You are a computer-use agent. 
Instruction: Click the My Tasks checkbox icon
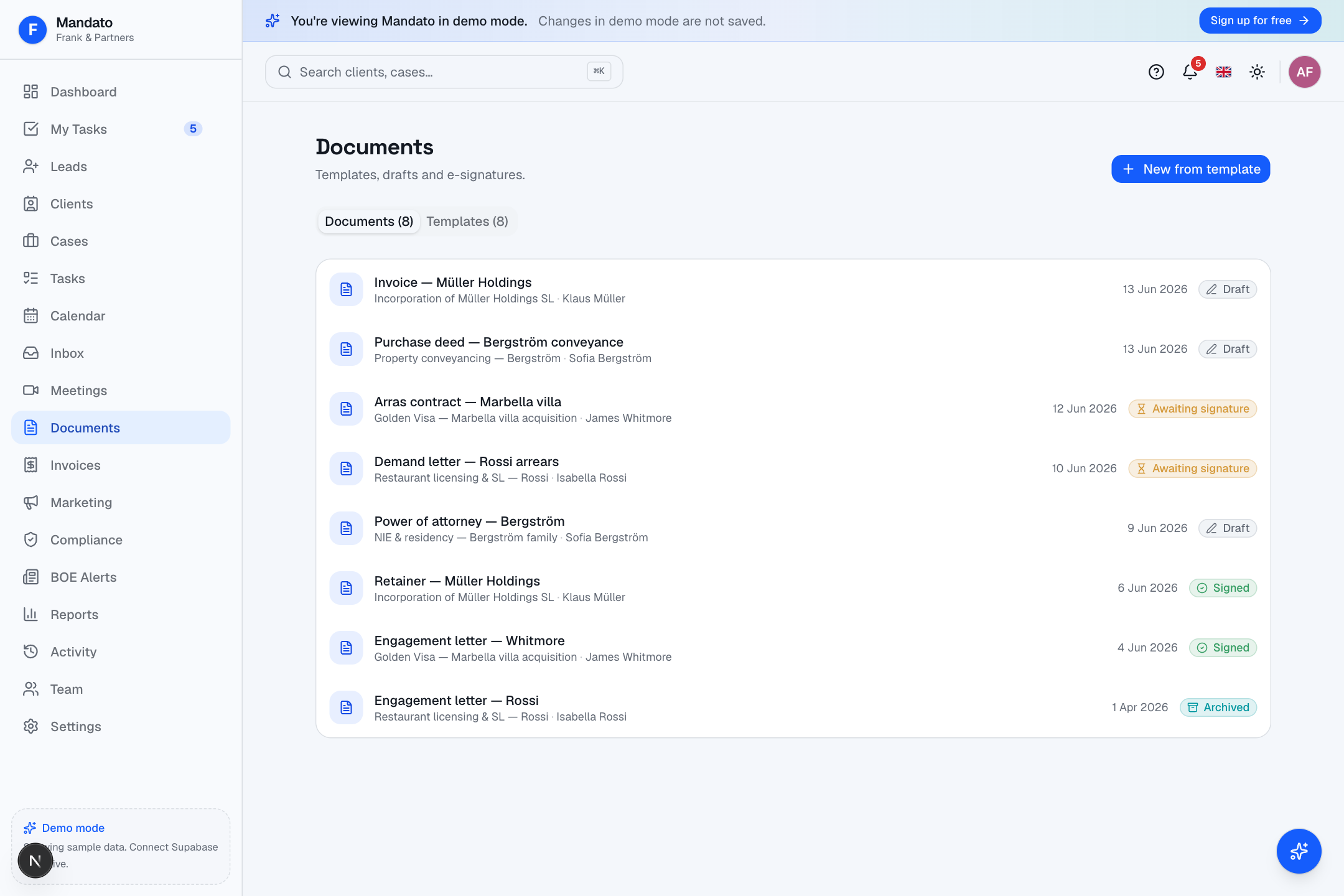click(x=30, y=129)
